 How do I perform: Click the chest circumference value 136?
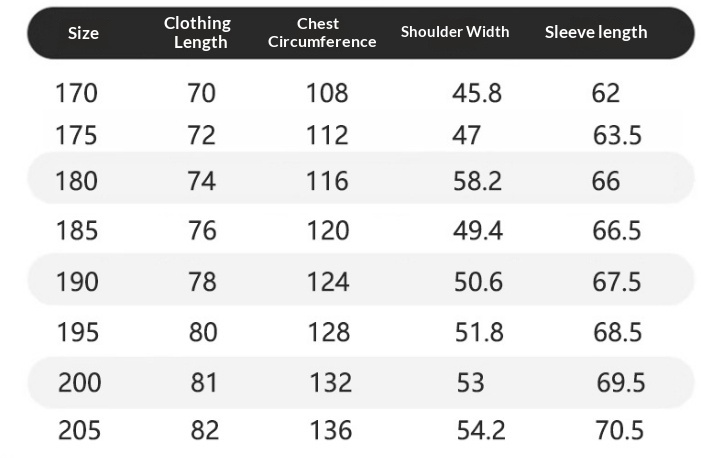tap(330, 430)
